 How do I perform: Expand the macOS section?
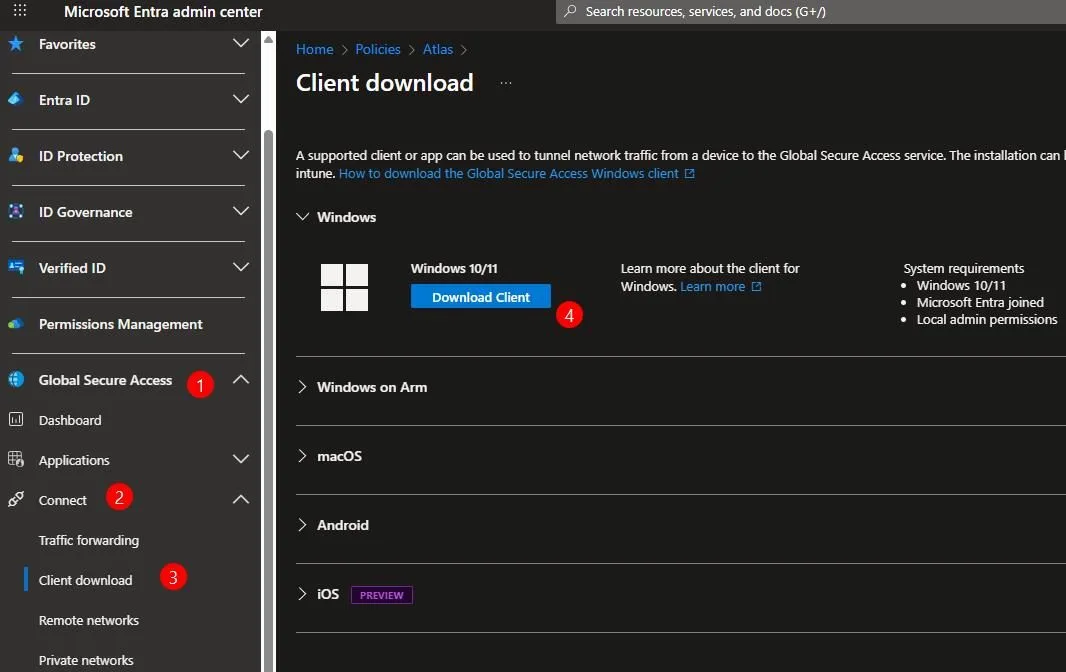point(303,456)
